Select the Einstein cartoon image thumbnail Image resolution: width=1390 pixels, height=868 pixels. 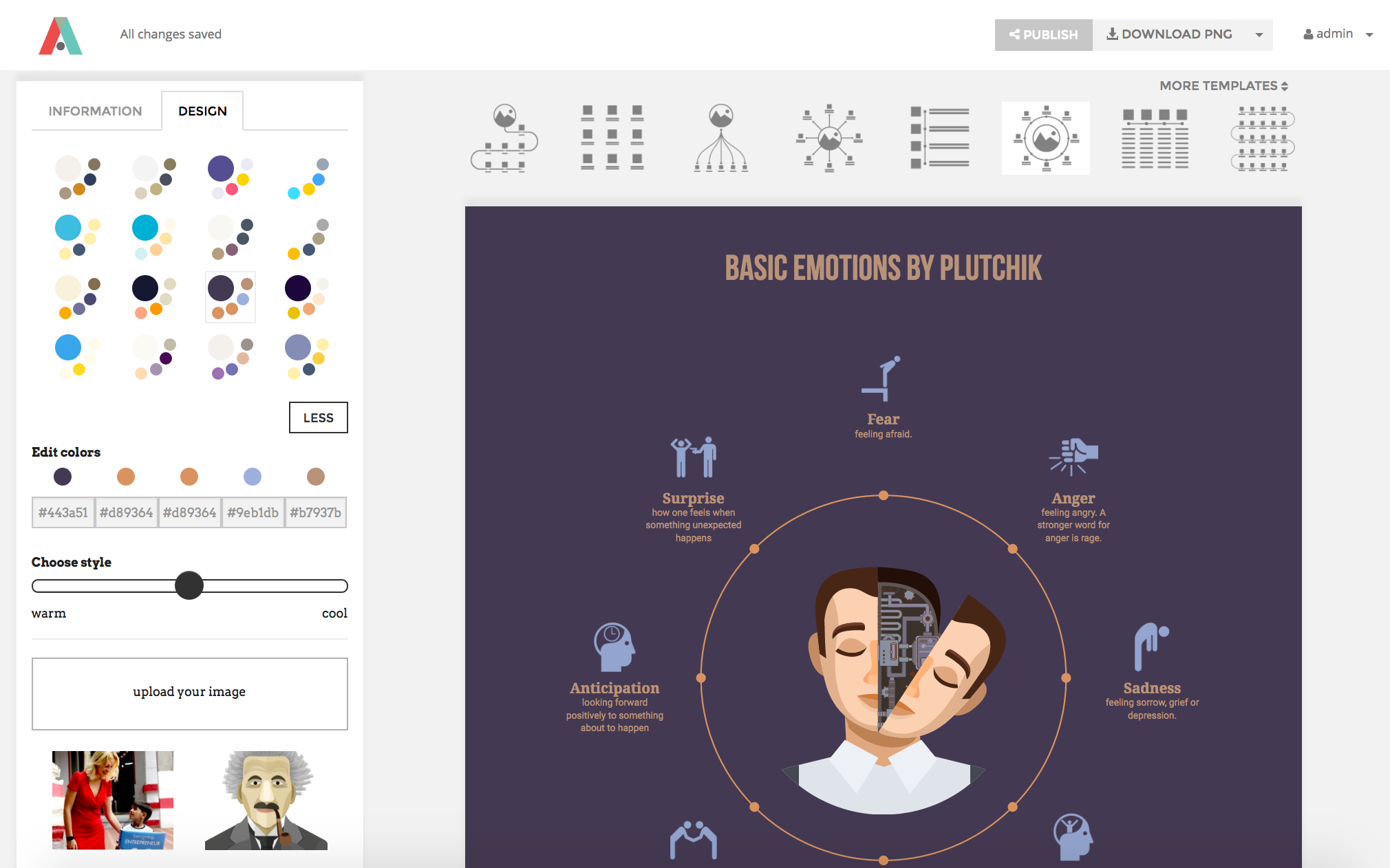[266, 800]
